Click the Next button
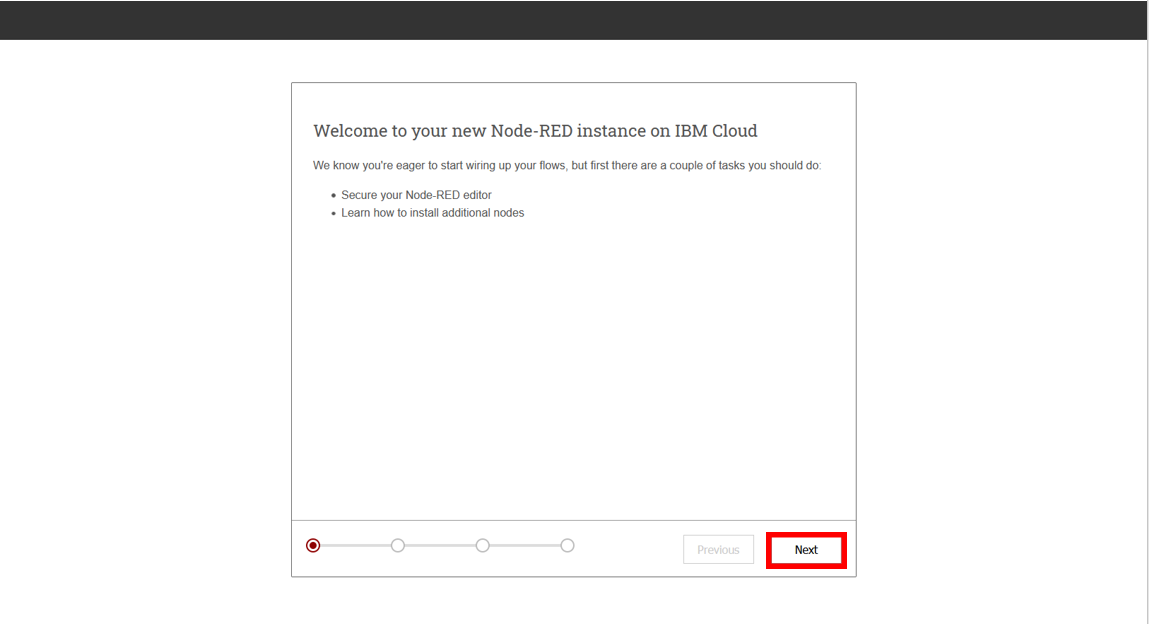The width and height of the screenshot is (1149, 624). pos(806,550)
